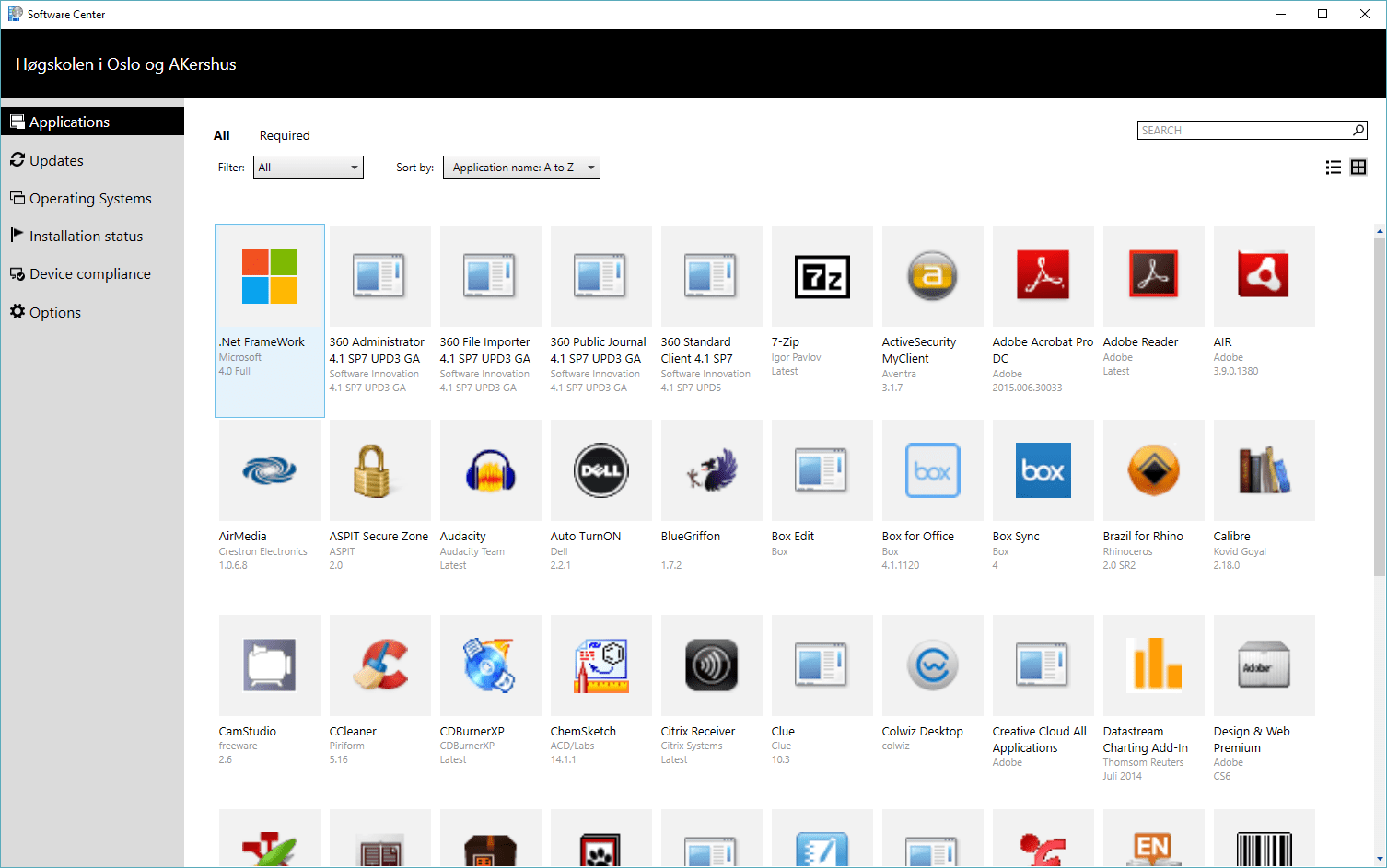The image size is (1387, 868).
Task: Open the 7-Zip application tile
Action: tap(821, 276)
